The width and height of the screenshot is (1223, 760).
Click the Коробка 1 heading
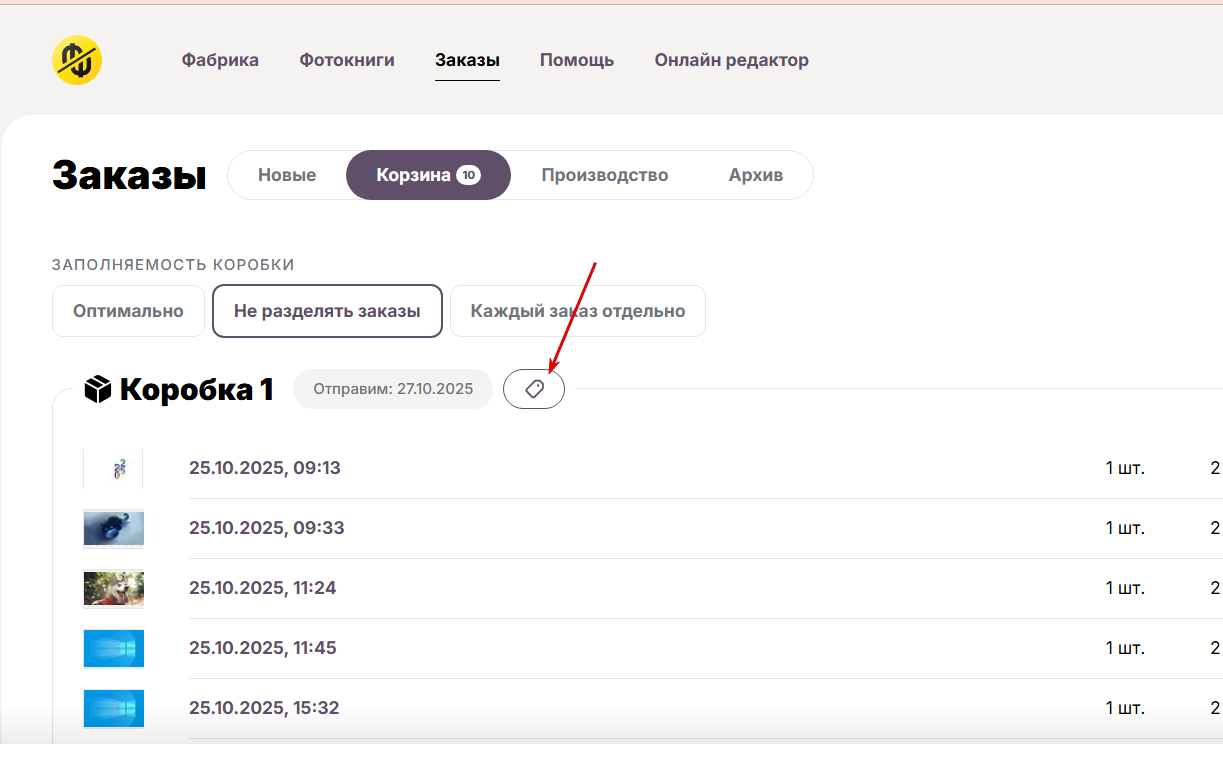point(197,389)
